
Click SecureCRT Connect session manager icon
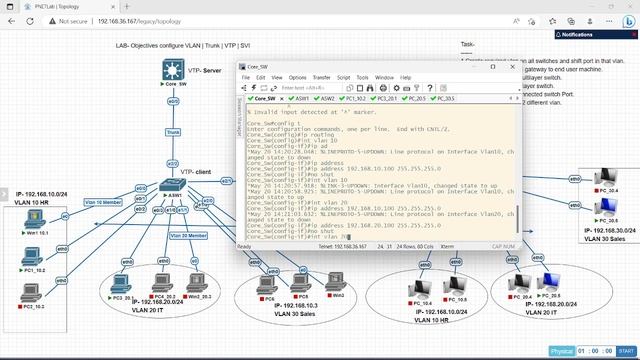[x=244, y=88]
